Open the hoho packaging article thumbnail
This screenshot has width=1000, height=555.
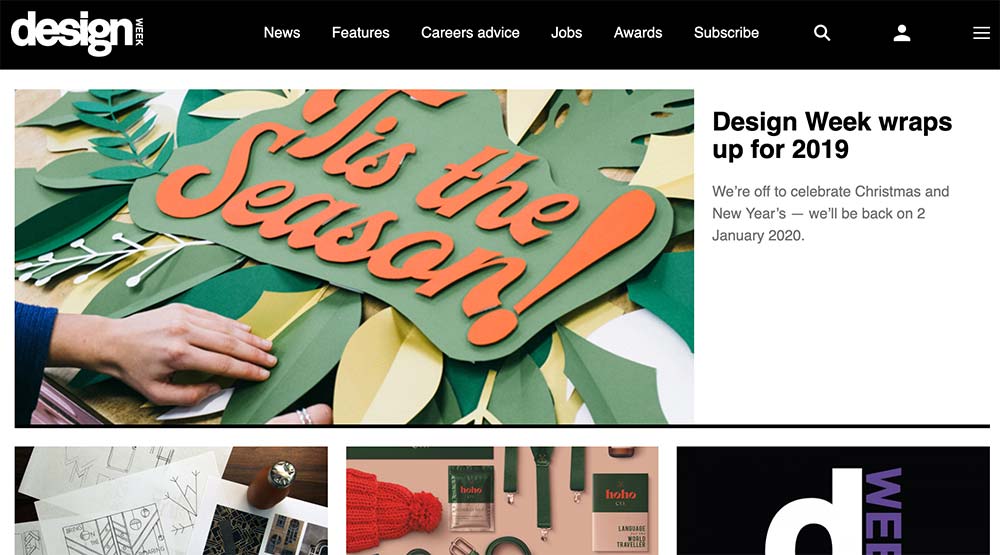[502, 501]
